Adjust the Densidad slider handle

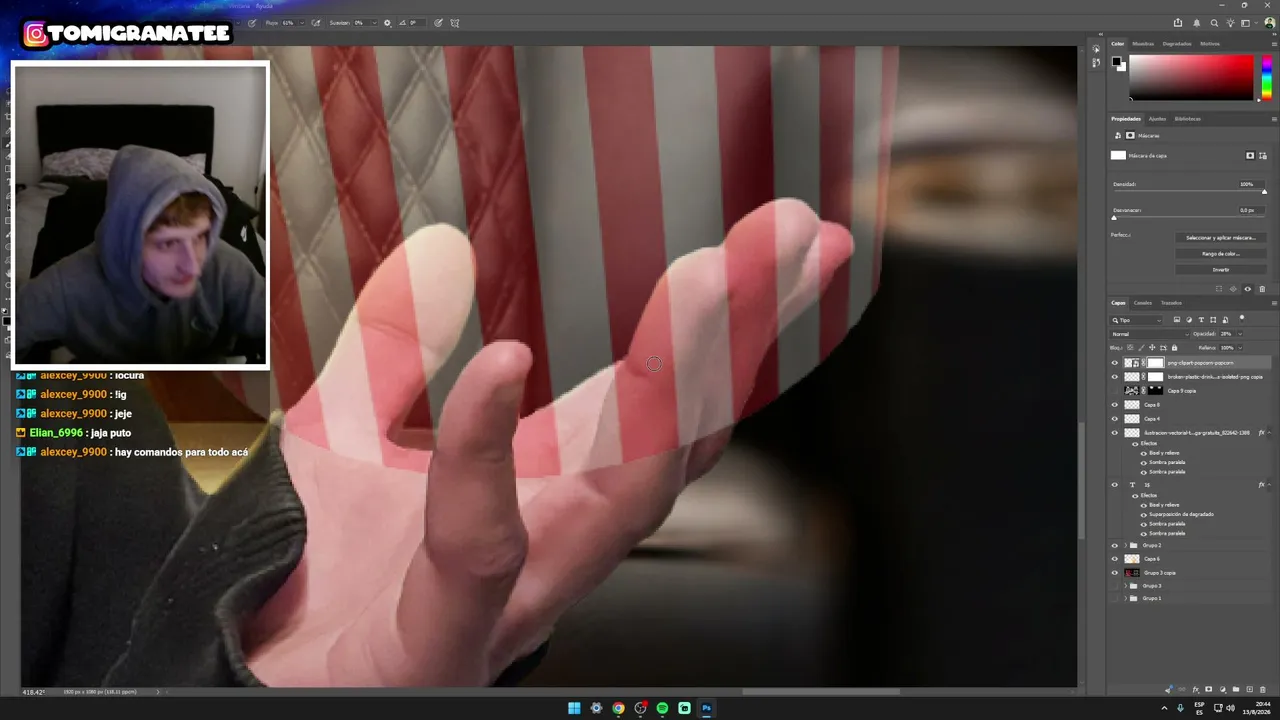pyautogui.click(x=1264, y=192)
